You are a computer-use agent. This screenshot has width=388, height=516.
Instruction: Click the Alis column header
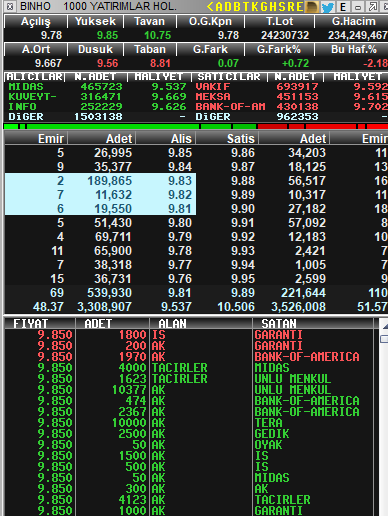tap(165, 138)
